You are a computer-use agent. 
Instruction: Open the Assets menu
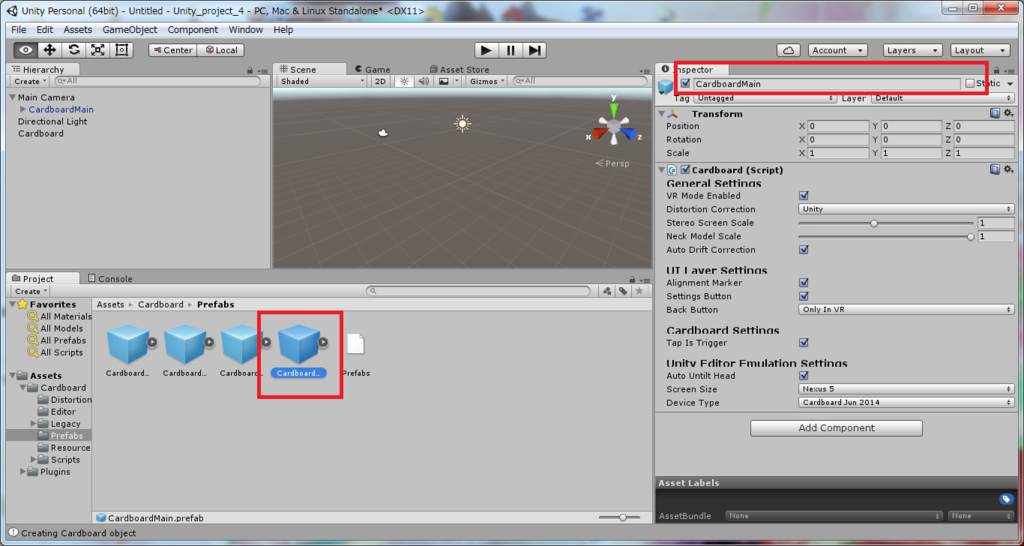pyautogui.click(x=78, y=30)
